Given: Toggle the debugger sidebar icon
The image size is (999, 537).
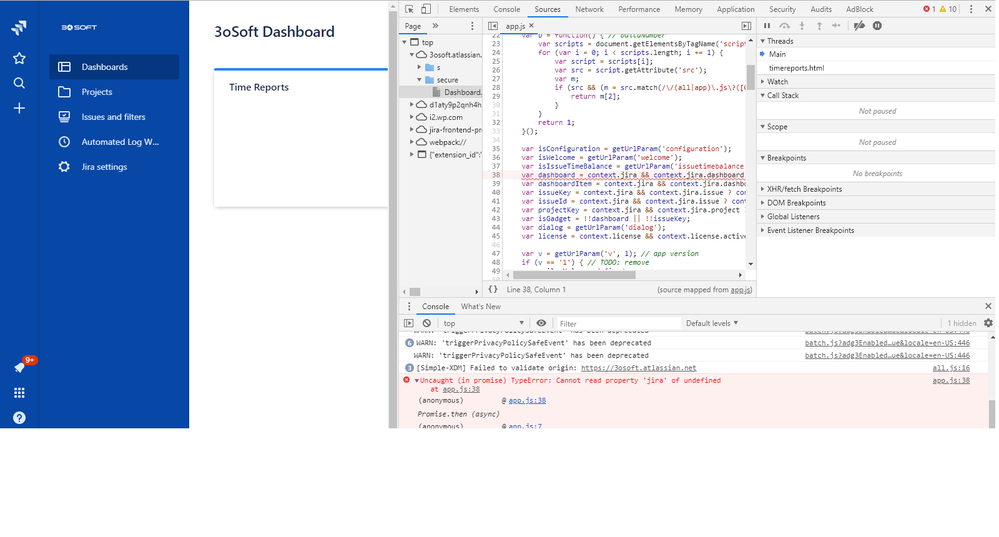Looking at the screenshot, I should [746, 26].
